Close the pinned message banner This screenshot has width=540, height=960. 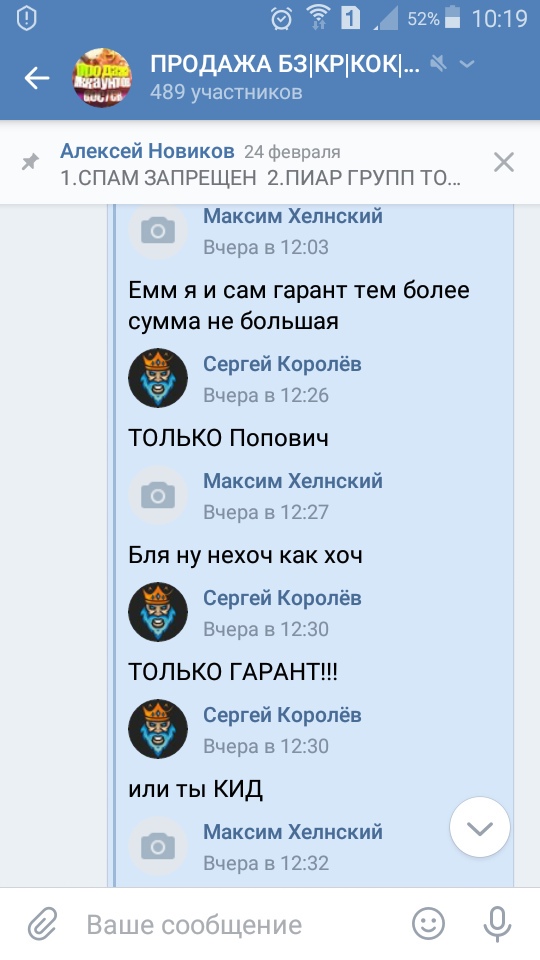(x=504, y=162)
